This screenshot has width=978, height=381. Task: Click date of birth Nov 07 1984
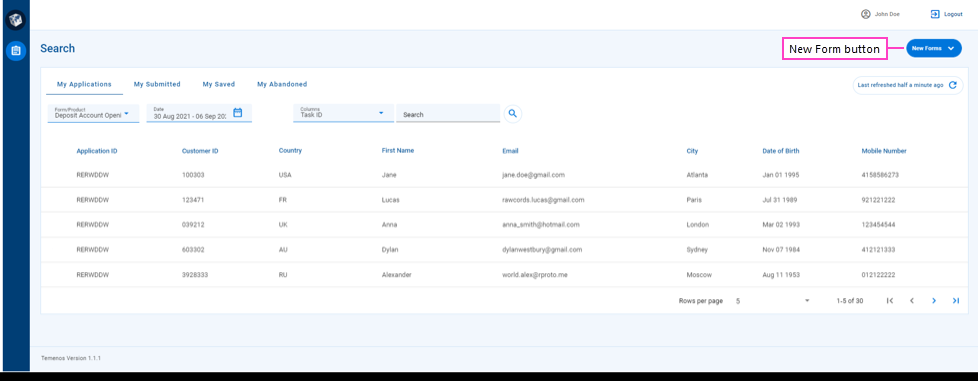pos(781,249)
